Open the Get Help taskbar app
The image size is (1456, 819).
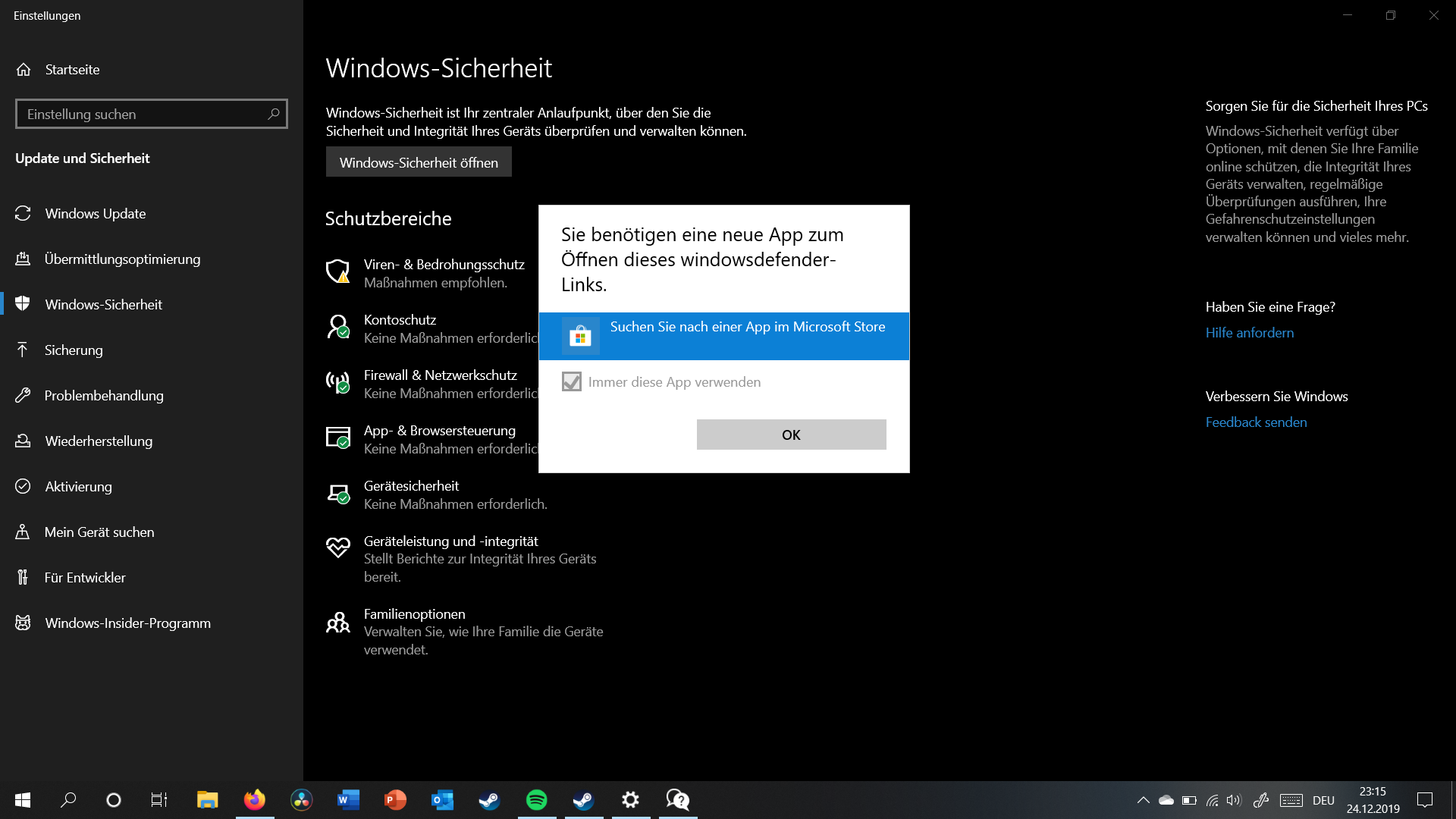pyautogui.click(x=677, y=800)
